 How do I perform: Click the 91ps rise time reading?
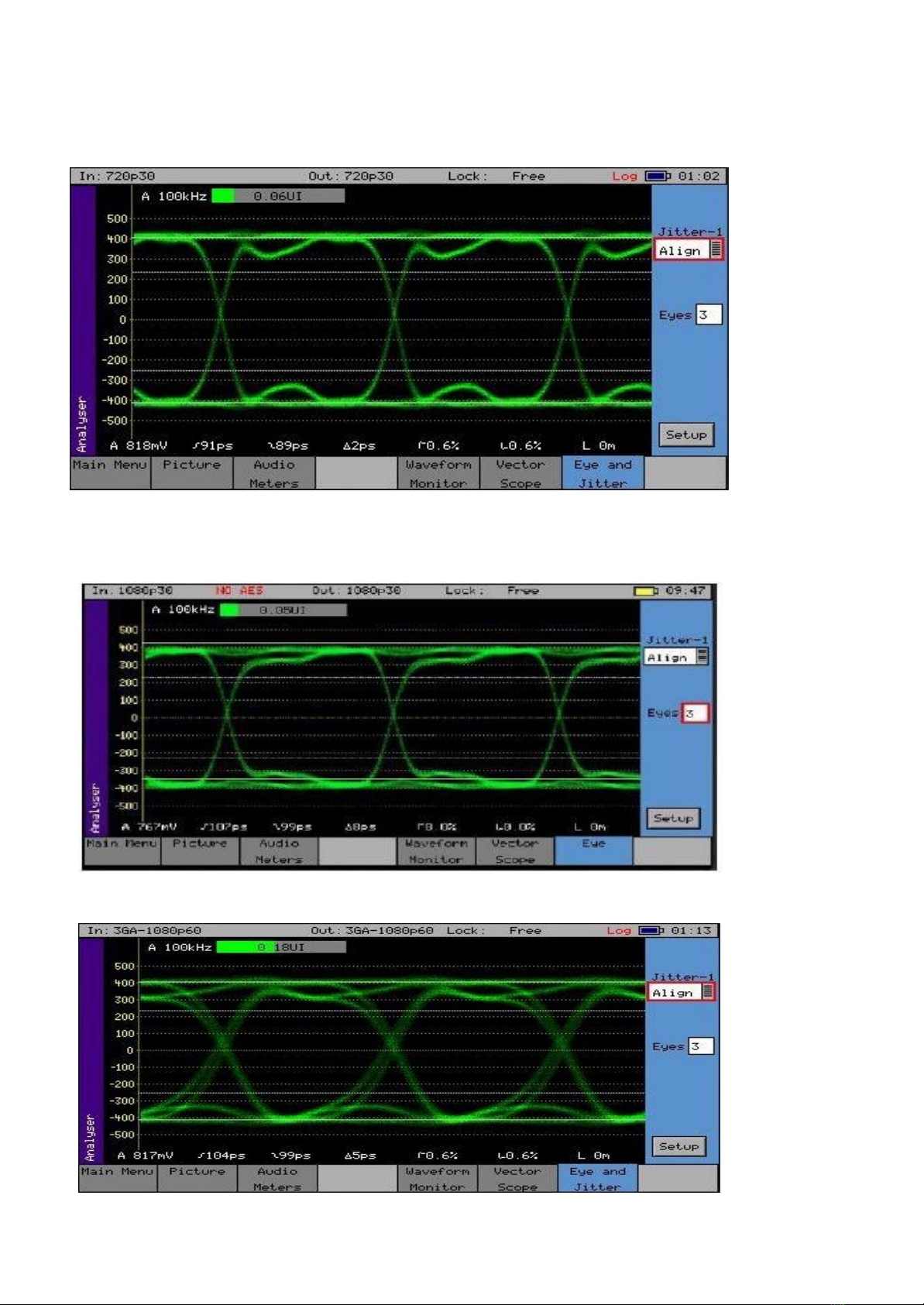click(x=212, y=445)
